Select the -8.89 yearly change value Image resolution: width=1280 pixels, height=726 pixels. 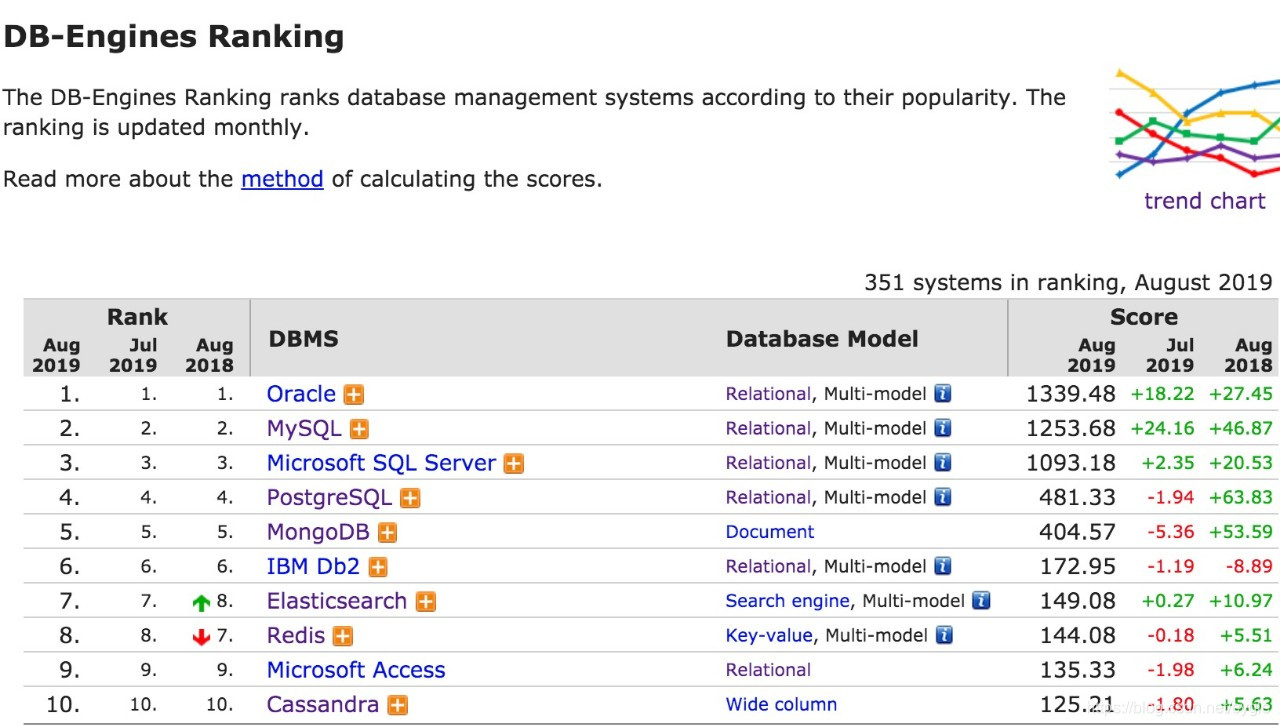1249,566
